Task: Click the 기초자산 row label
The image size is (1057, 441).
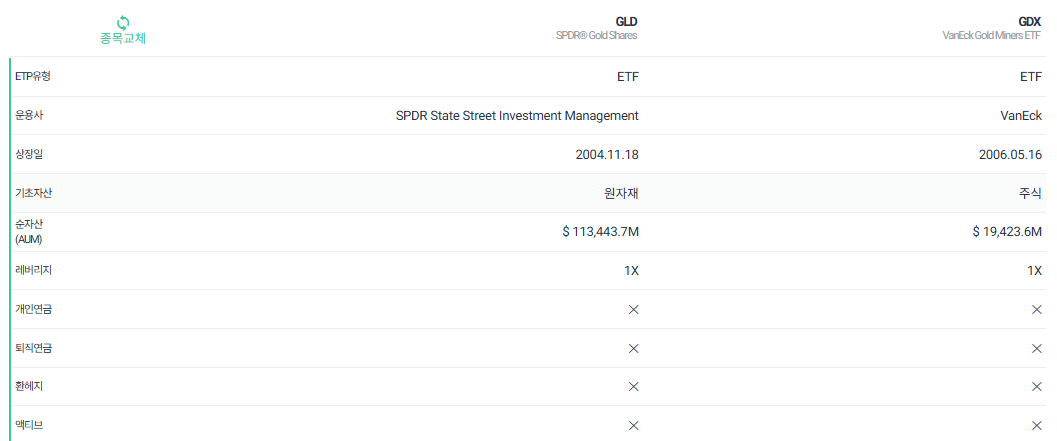Action: coord(33,193)
